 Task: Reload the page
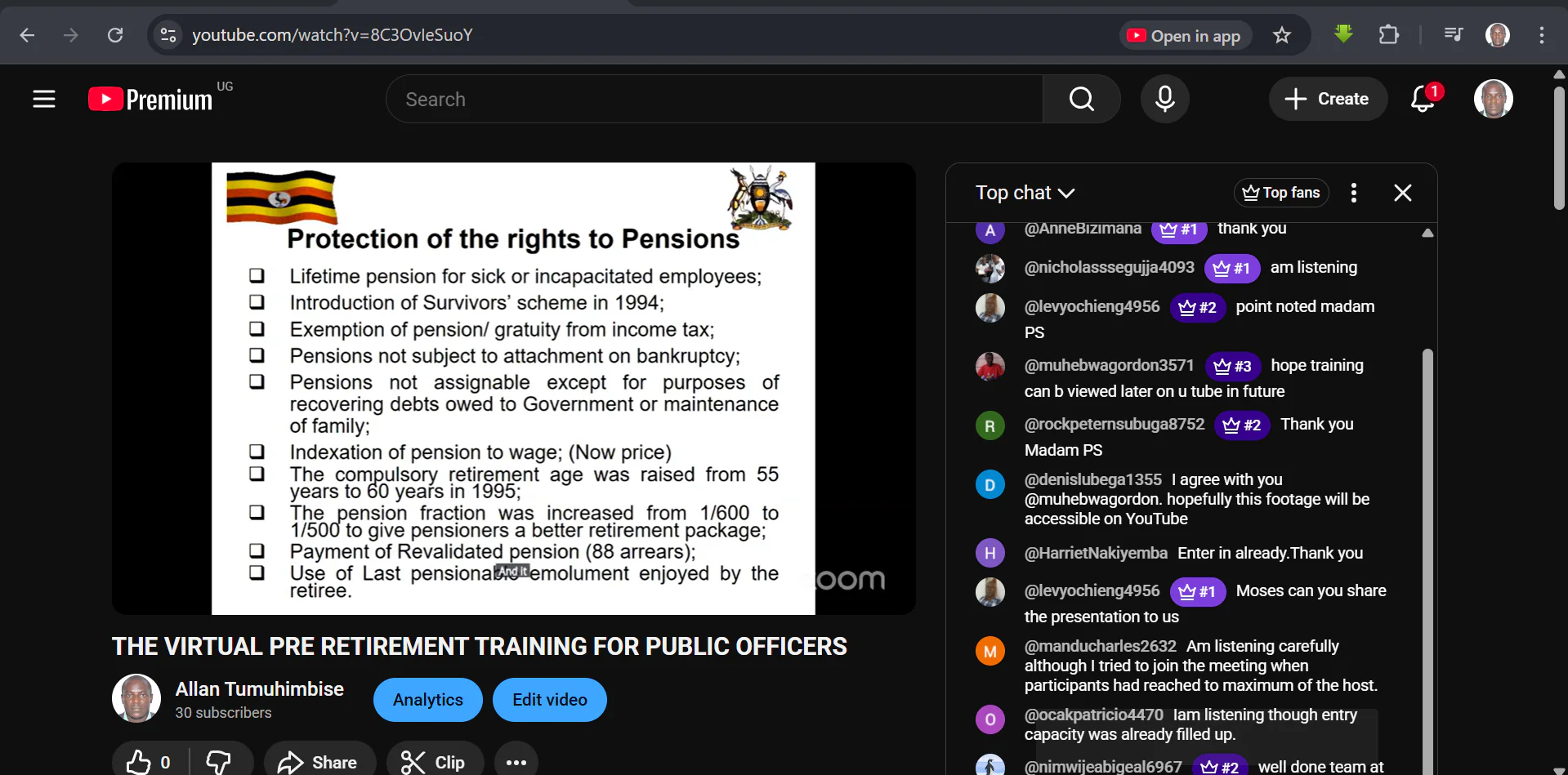pos(115,35)
